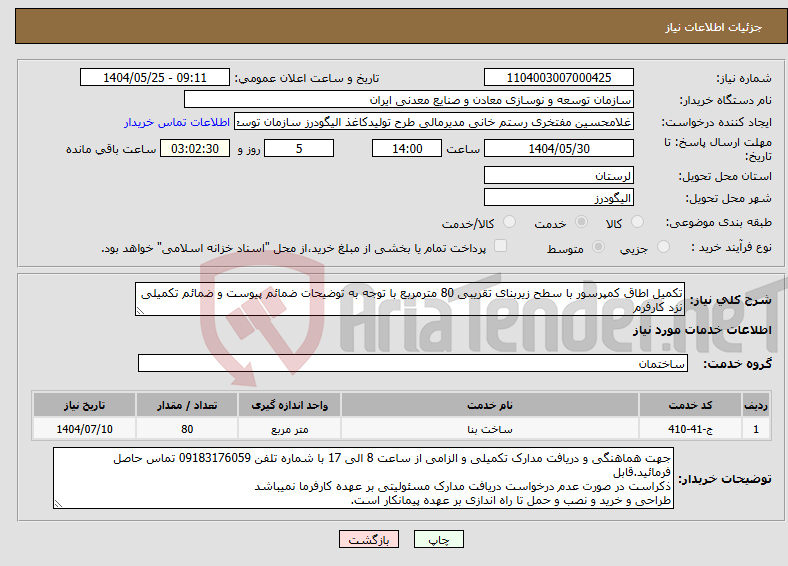
Task: Click the شماره نیاز label
Action: 744,78
